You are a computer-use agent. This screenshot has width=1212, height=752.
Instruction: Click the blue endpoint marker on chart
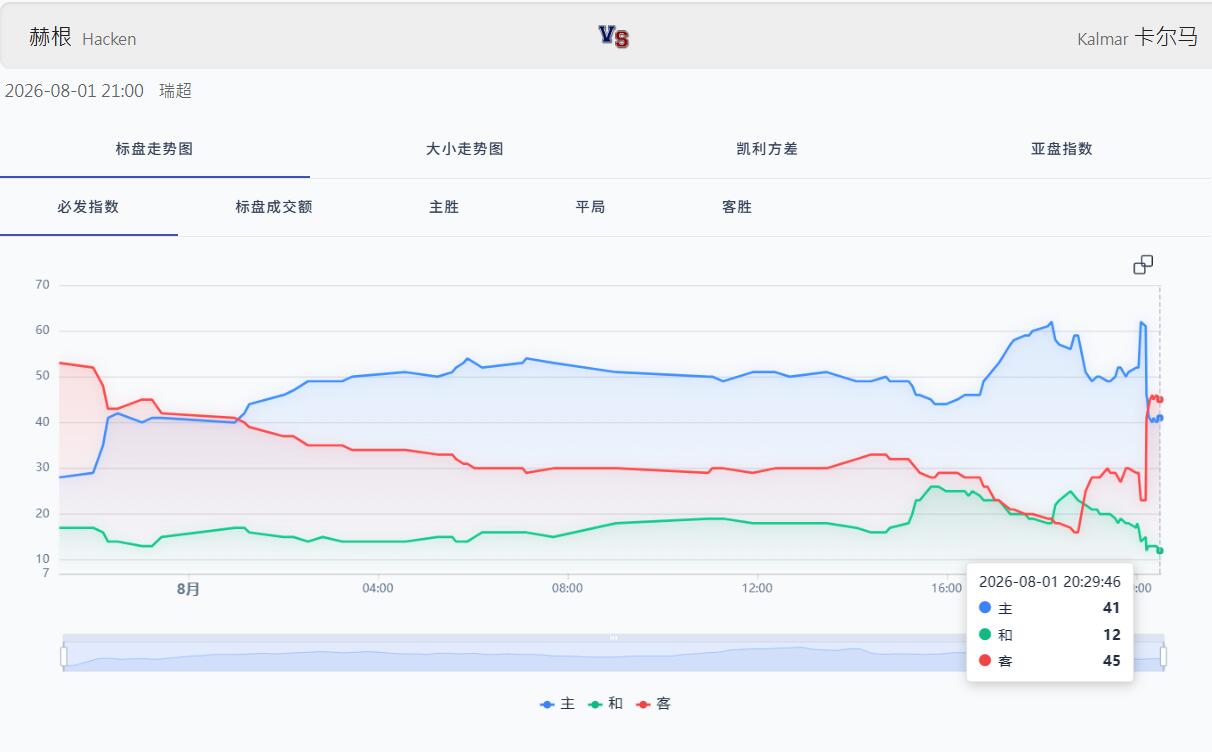click(1160, 418)
